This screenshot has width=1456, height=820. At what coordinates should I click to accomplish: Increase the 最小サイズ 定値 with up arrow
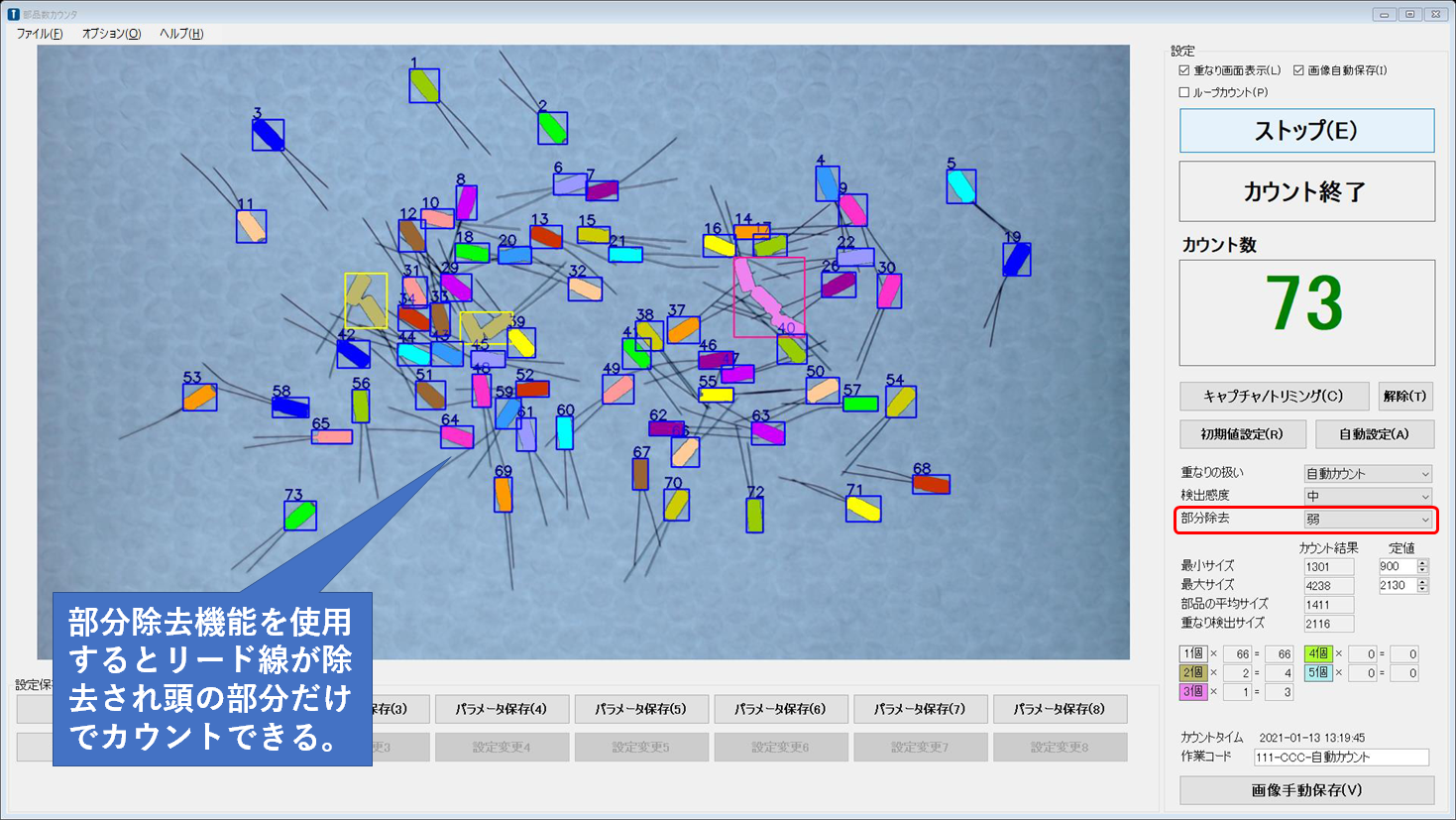pos(1422,563)
